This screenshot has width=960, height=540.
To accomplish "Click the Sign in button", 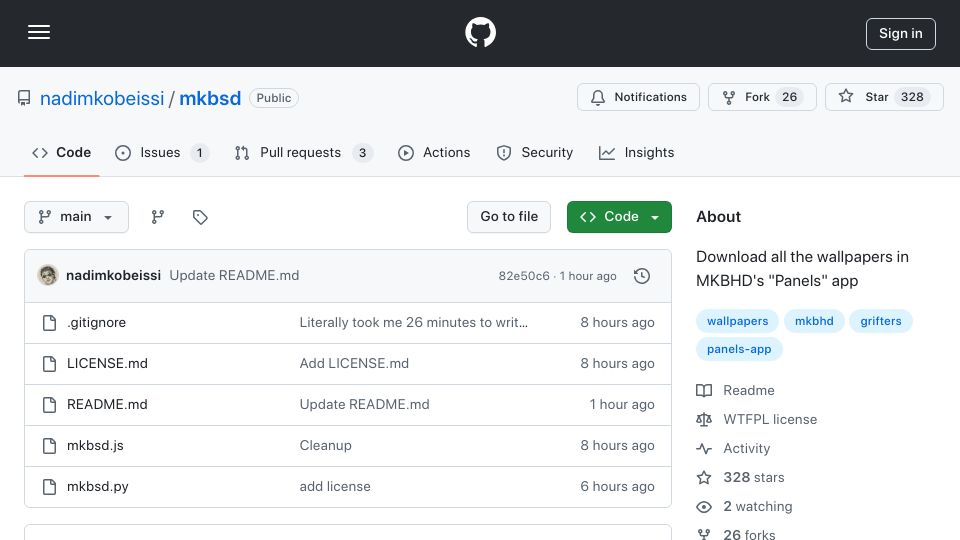I will [901, 34].
